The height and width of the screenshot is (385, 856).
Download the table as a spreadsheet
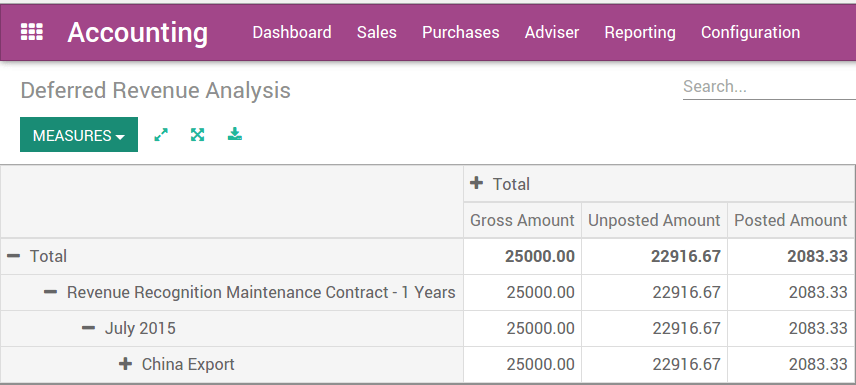tap(235, 134)
